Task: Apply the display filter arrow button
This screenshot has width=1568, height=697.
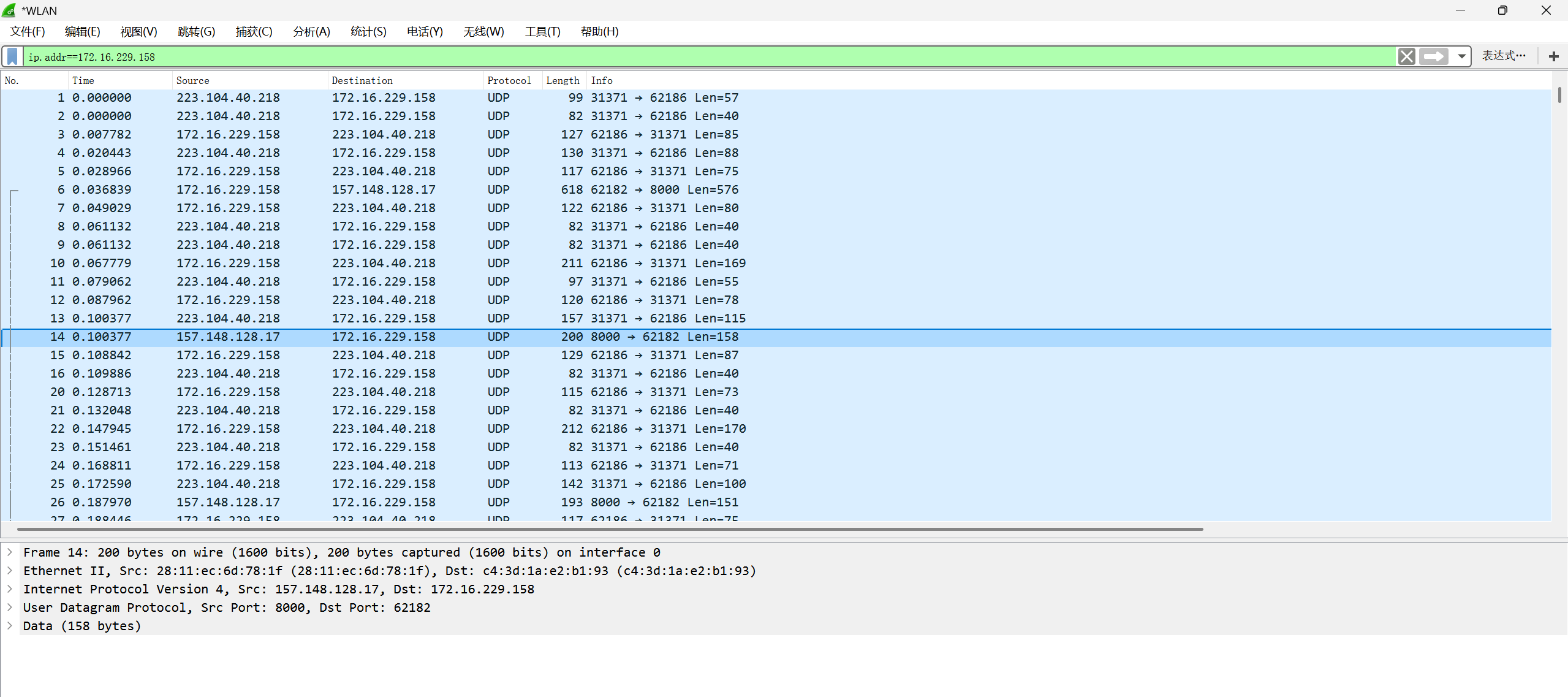Action: point(1433,57)
